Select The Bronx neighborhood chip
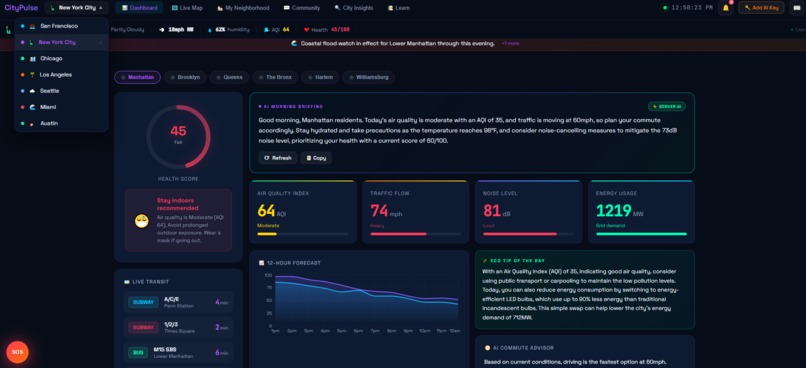The height and width of the screenshot is (368, 806). click(275, 77)
